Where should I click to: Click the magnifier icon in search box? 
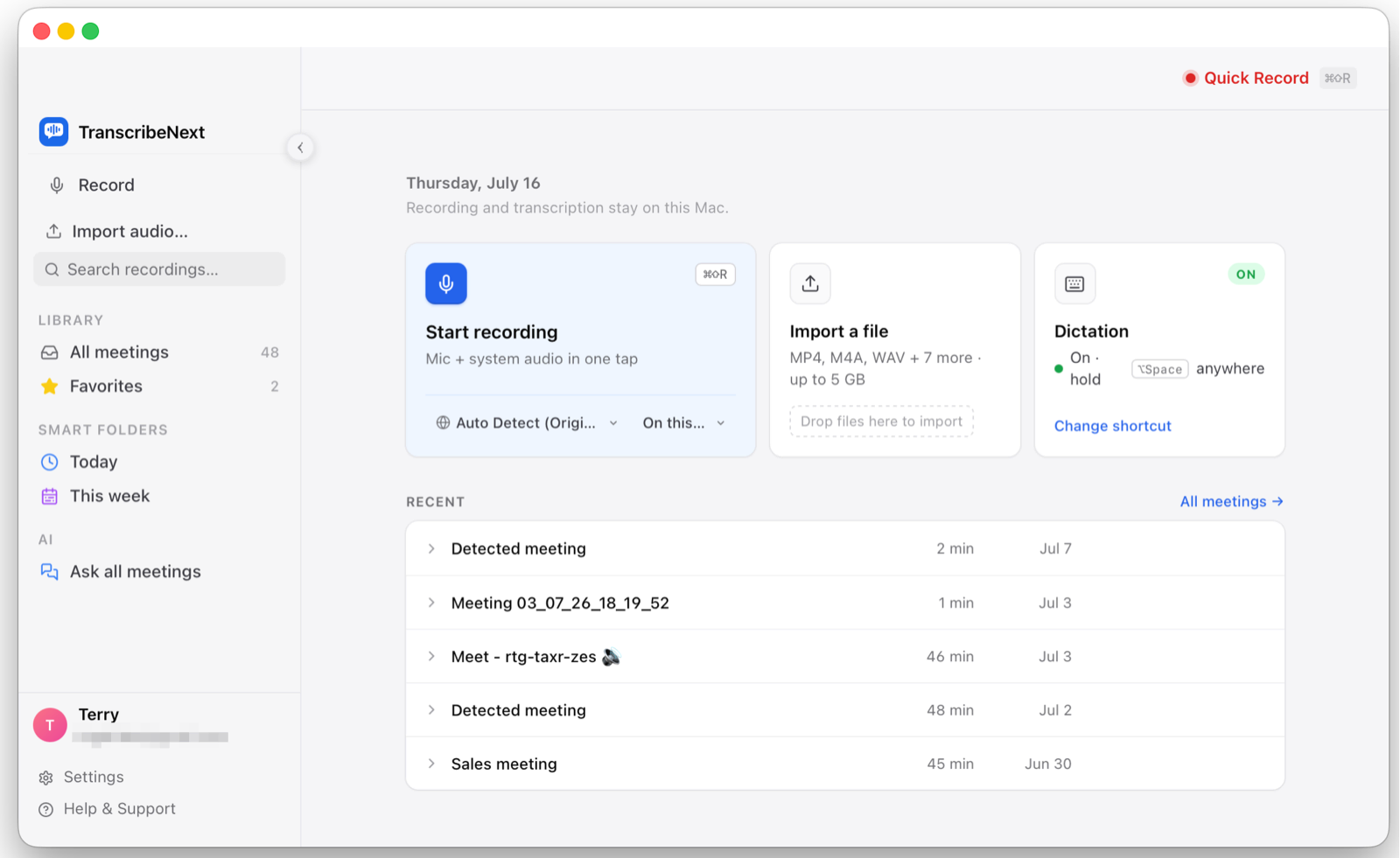tap(52, 269)
